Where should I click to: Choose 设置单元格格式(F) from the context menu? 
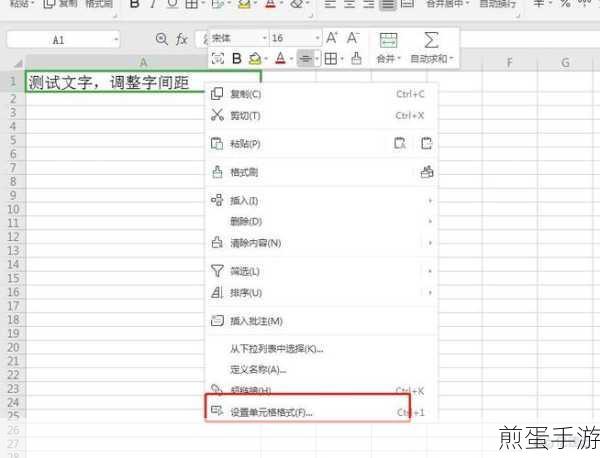click(321, 412)
